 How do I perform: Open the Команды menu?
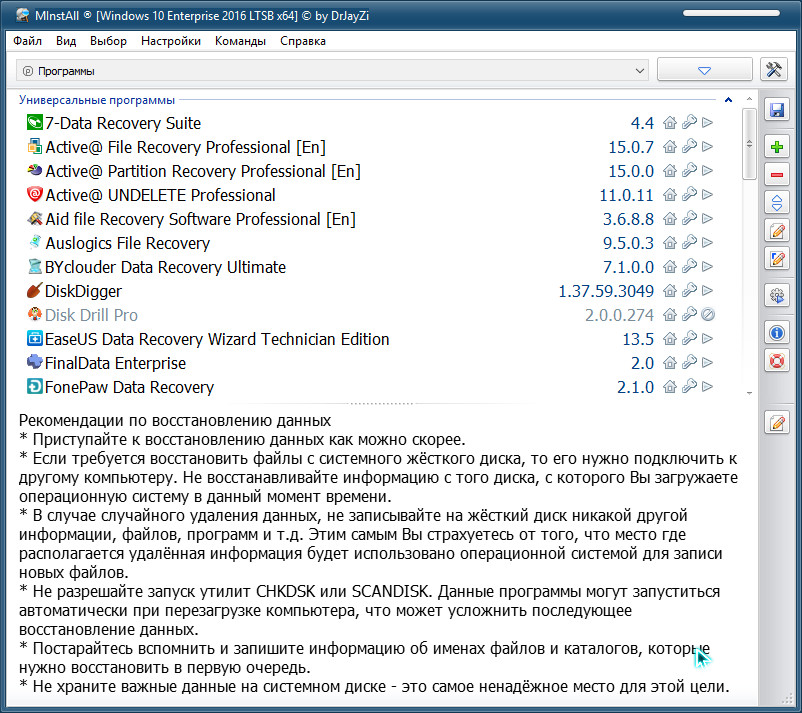pos(240,41)
